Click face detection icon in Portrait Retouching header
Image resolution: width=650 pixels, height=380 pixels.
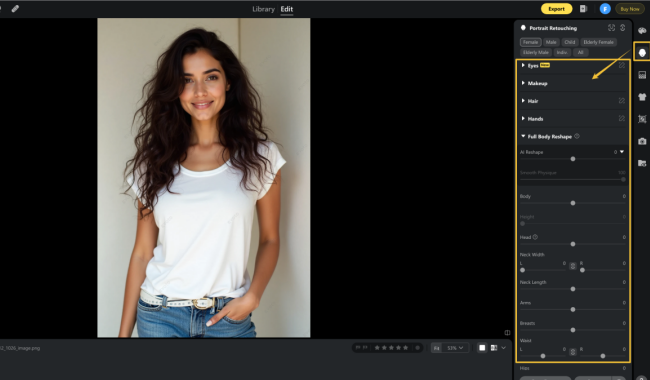coord(611,28)
